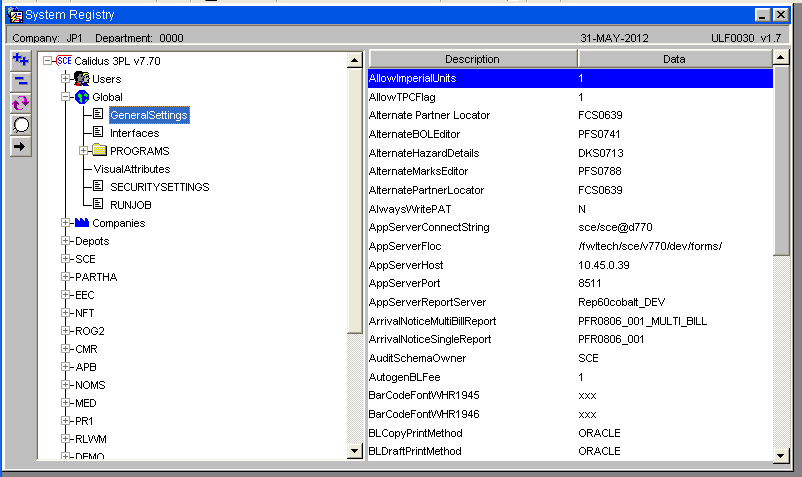The width and height of the screenshot is (802, 477).
Task: Click the AppServerPort value 8511
Action: 589,283
